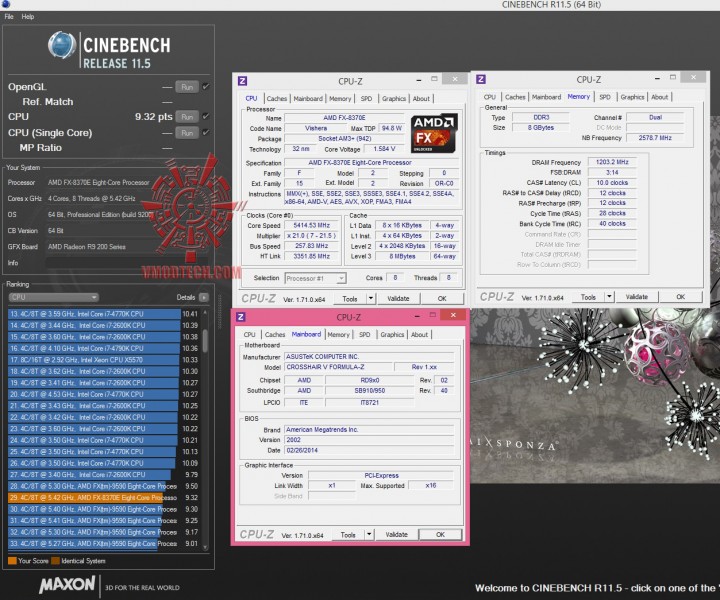Open the Processor #1 selection dropdown

pos(315,278)
